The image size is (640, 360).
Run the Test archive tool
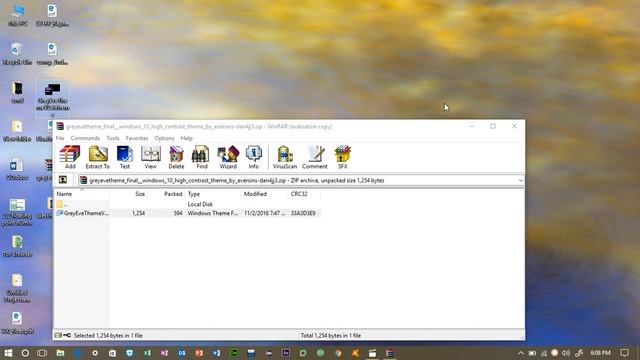click(124, 157)
